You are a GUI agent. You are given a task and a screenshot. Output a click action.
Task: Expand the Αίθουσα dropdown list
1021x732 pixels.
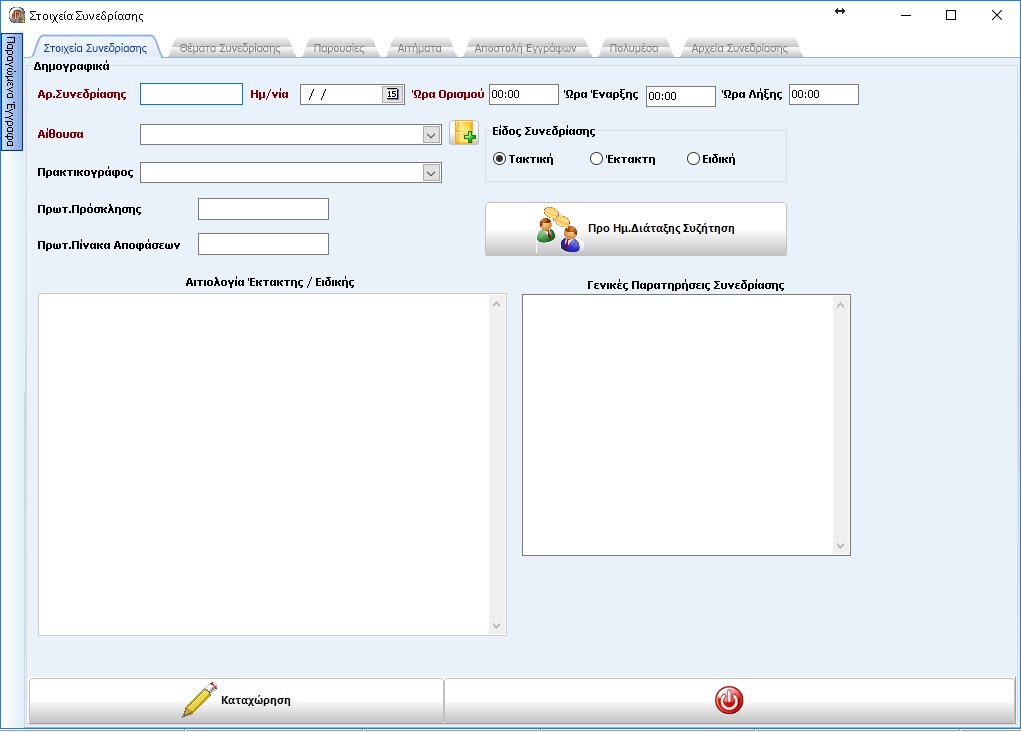431,135
